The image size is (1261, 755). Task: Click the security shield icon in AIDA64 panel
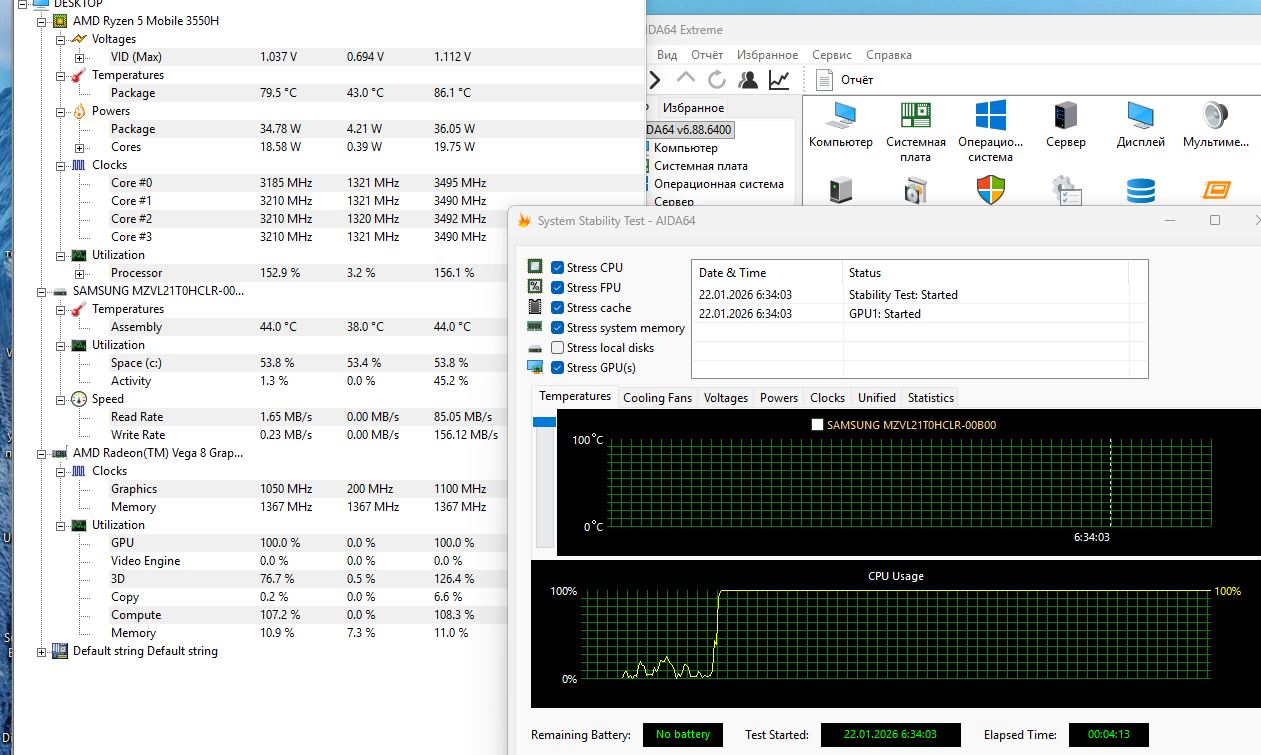coord(990,190)
